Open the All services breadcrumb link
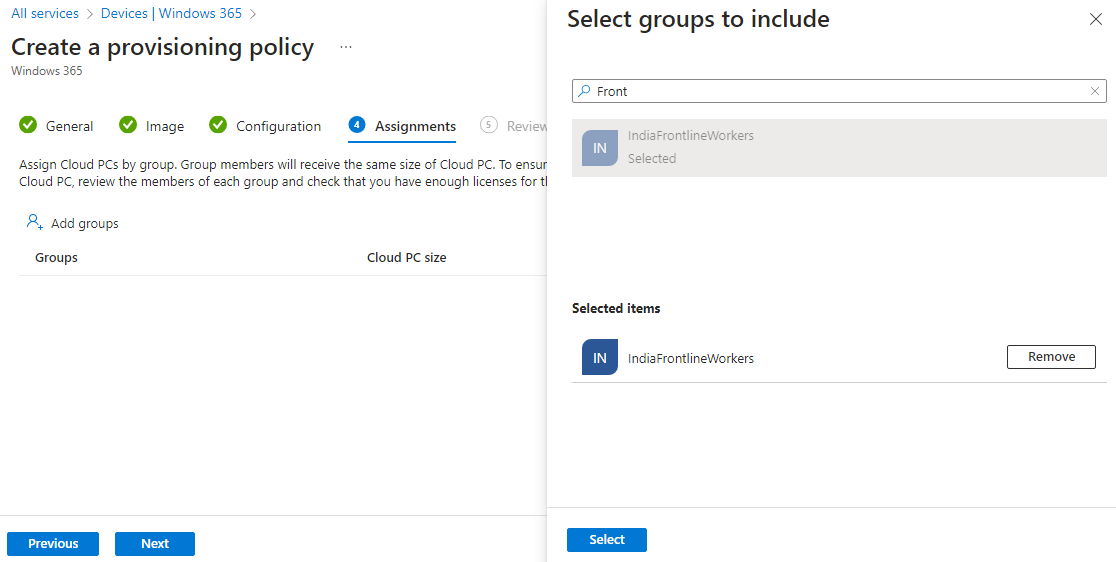This screenshot has height=562, width=1116. (45, 14)
